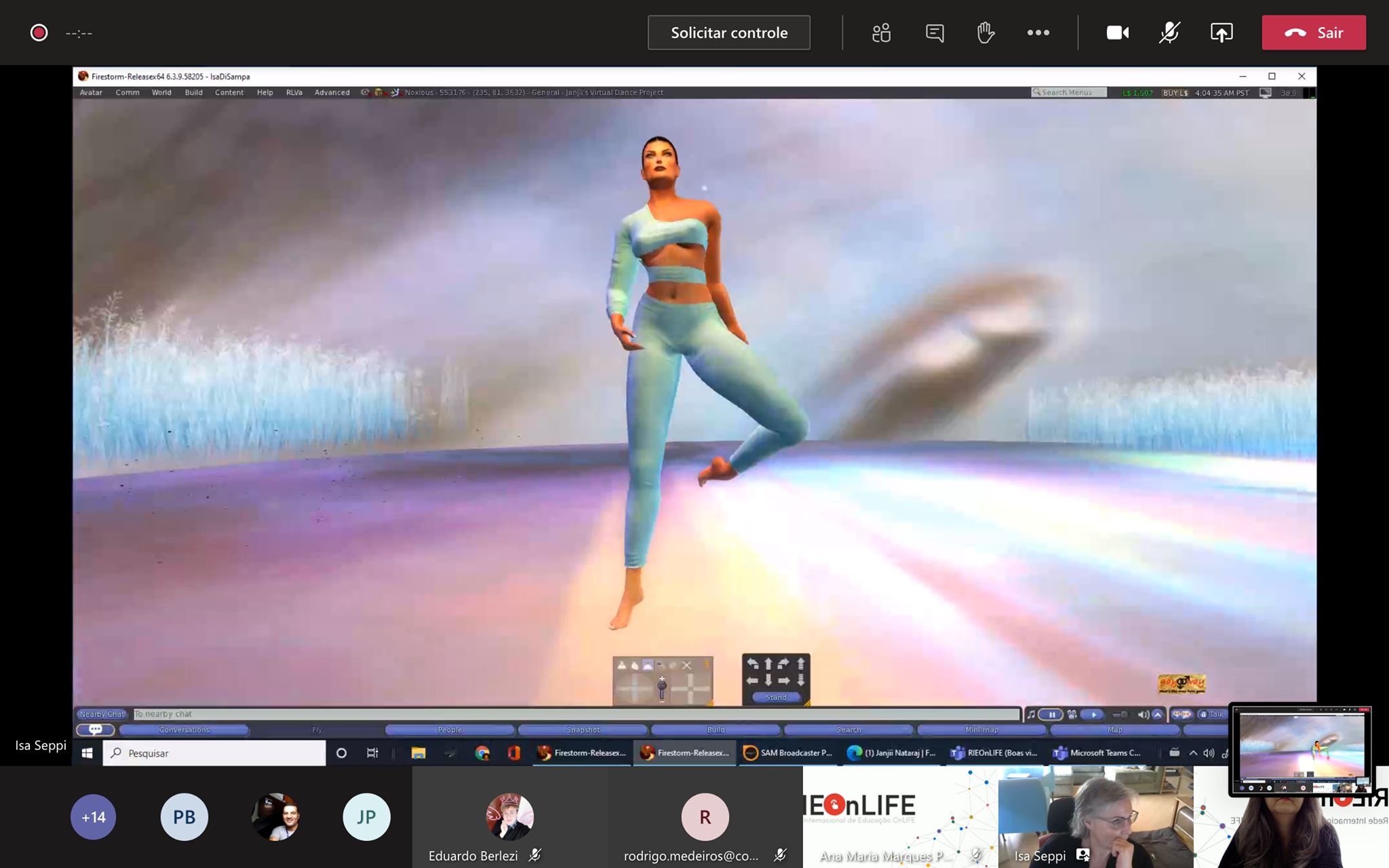
Task: Raise hand in the Teams meeting
Action: [x=985, y=33]
